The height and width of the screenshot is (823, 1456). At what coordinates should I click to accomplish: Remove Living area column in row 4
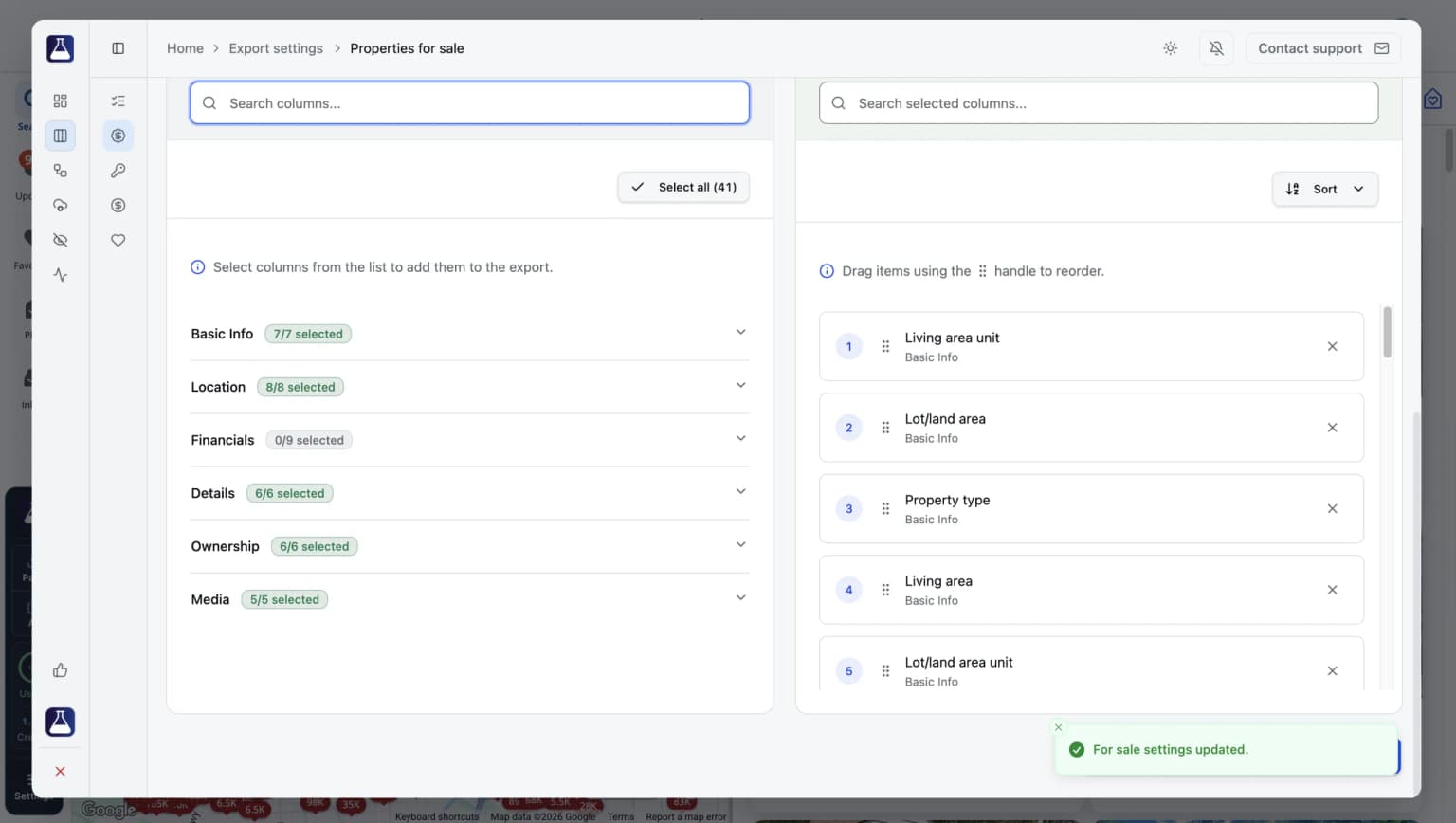pos(1332,590)
